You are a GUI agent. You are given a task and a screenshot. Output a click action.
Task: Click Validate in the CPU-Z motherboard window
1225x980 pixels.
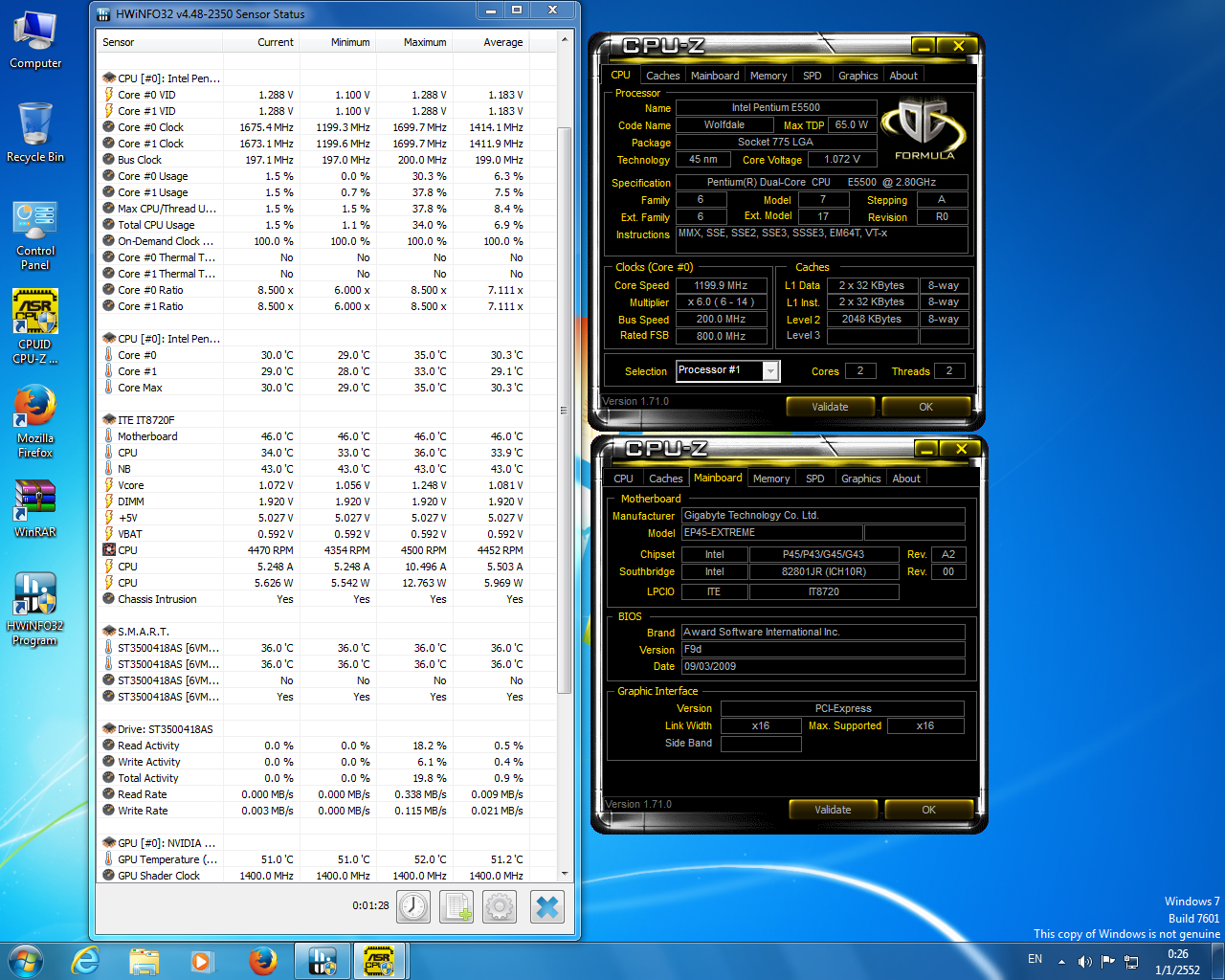click(833, 810)
